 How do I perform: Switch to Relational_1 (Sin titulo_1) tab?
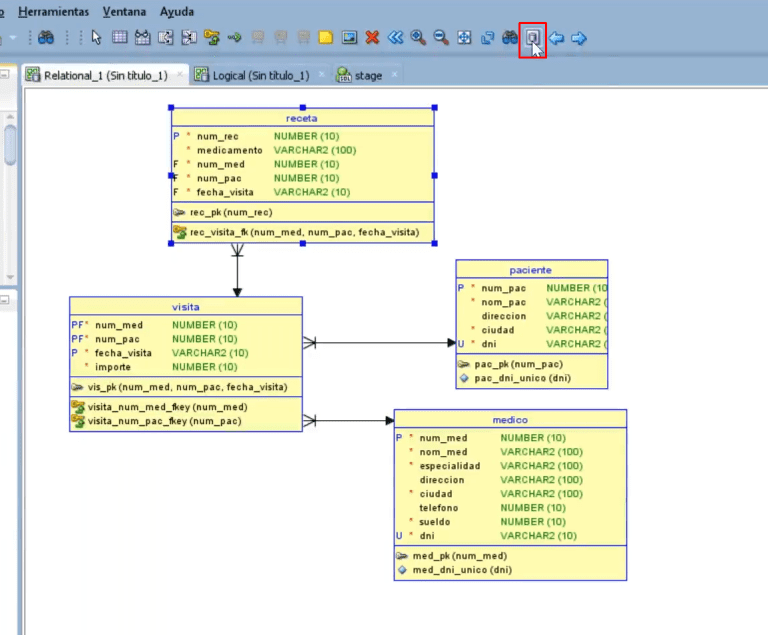point(105,75)
